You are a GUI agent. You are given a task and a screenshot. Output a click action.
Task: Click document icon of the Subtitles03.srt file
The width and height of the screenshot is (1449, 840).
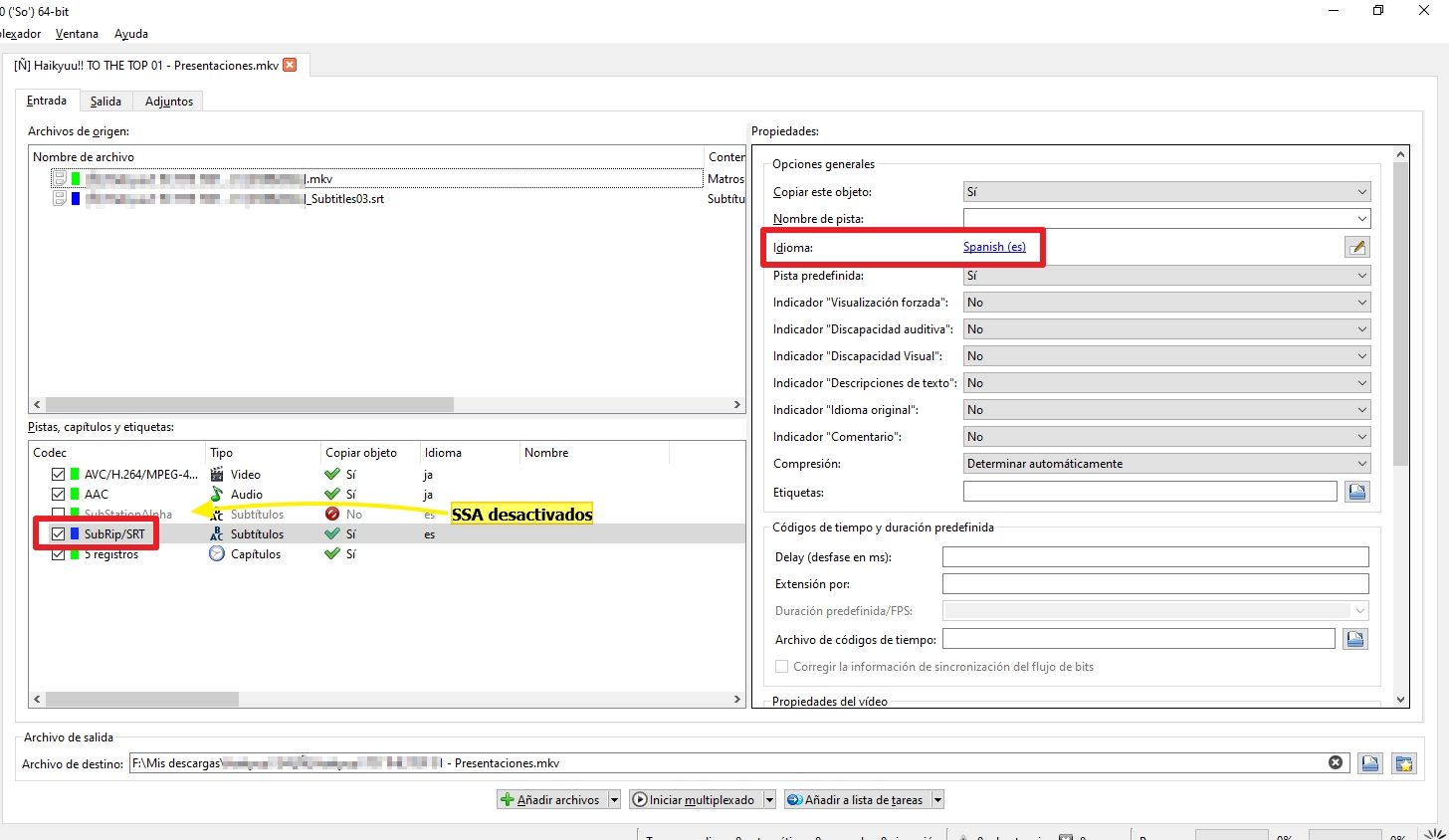(x=60, y=198)
